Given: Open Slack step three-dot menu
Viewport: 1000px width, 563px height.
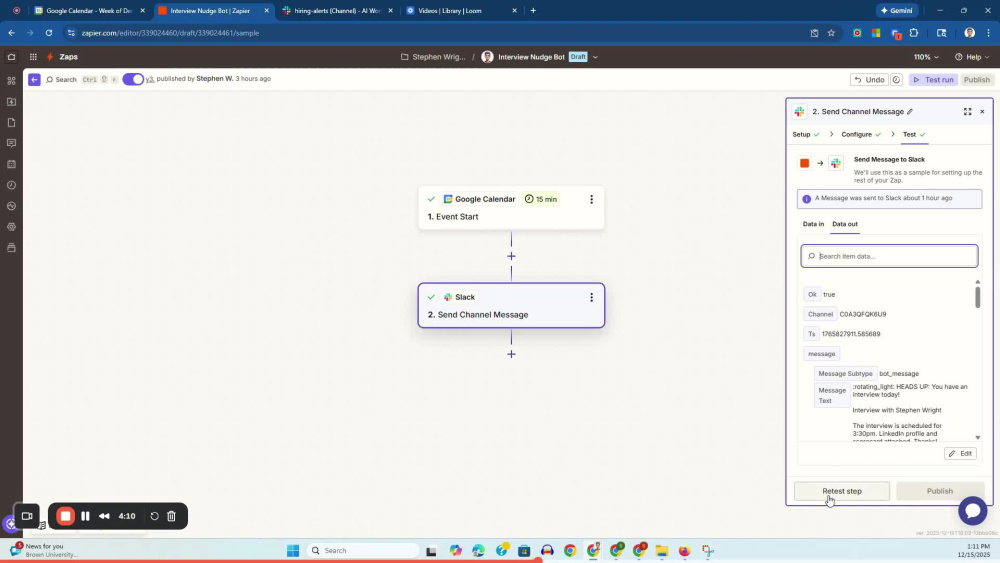Looking at the screenshot, I should coord(591,297).
